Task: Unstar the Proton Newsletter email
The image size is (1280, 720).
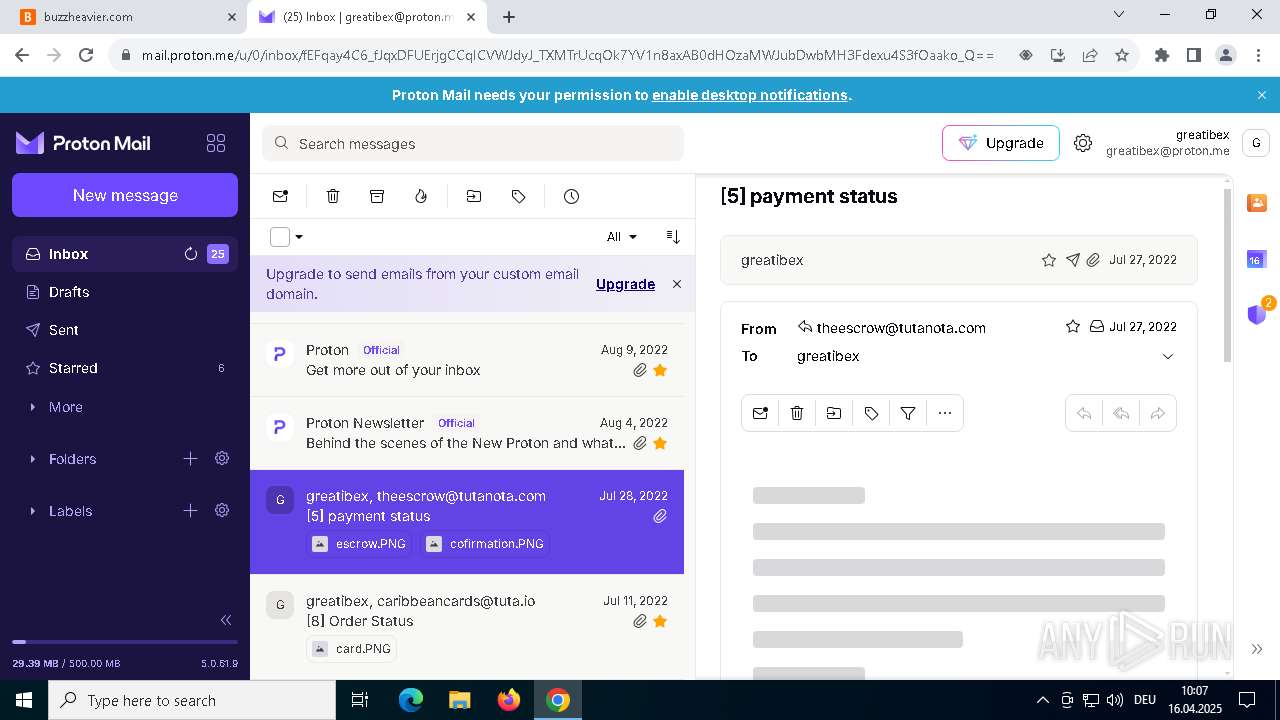Action: tap(660, 443)
